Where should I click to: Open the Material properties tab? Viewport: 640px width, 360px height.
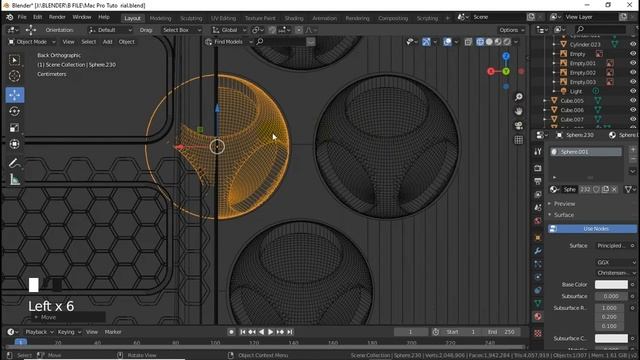click(x=538, y=317)
